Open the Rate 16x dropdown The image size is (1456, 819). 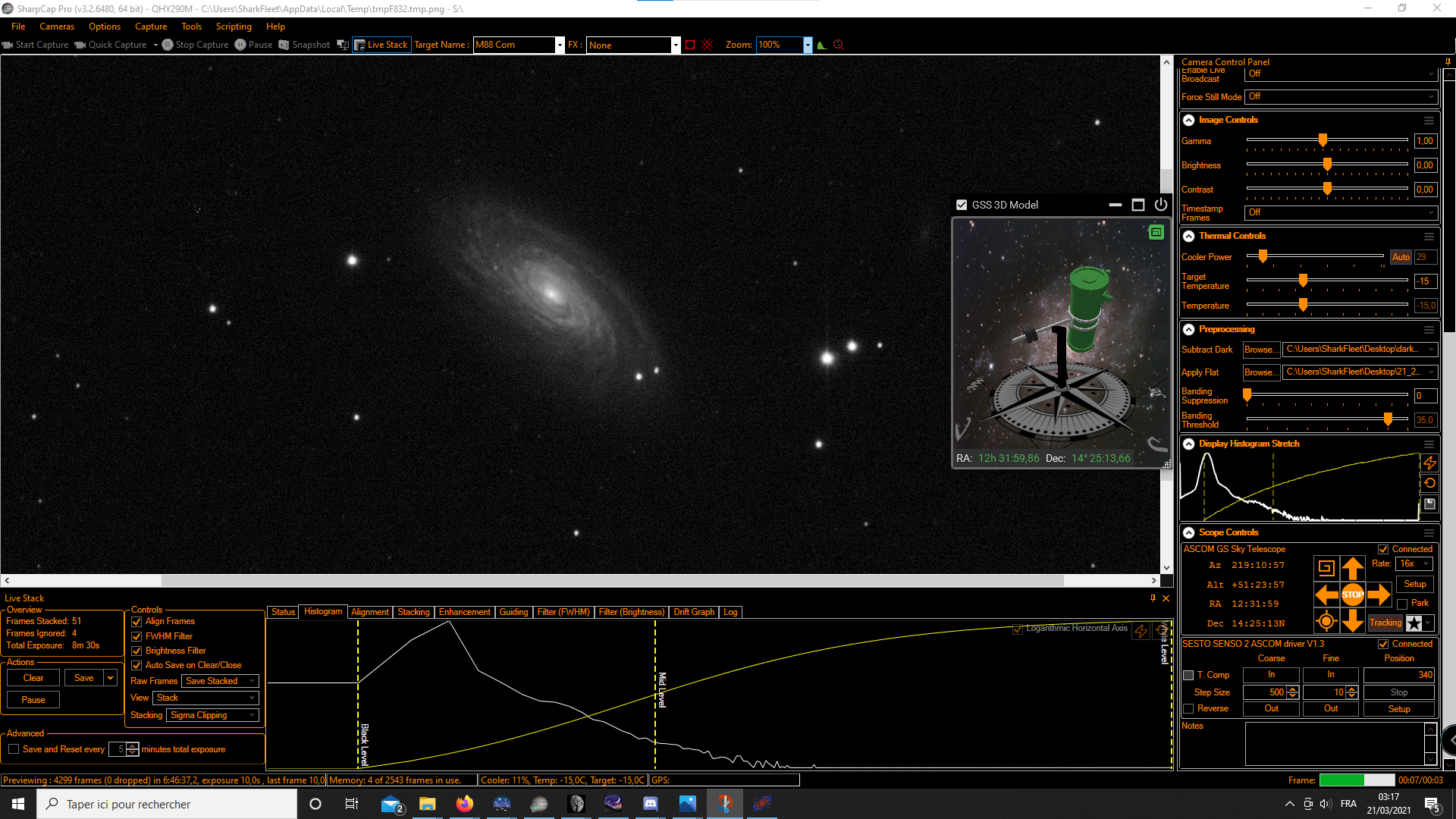(1414, 563)
